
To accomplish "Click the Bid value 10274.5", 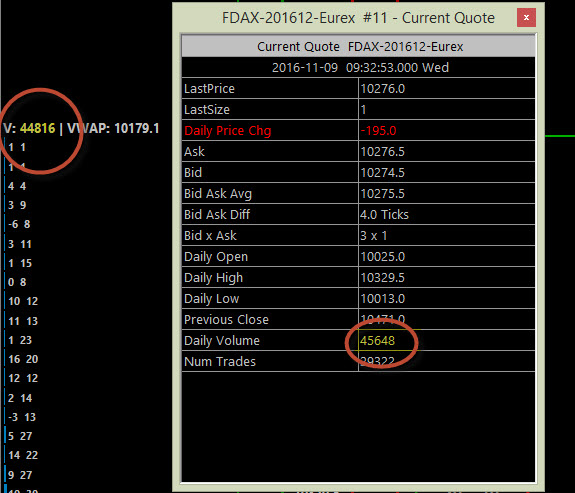I will coord(382,173).
